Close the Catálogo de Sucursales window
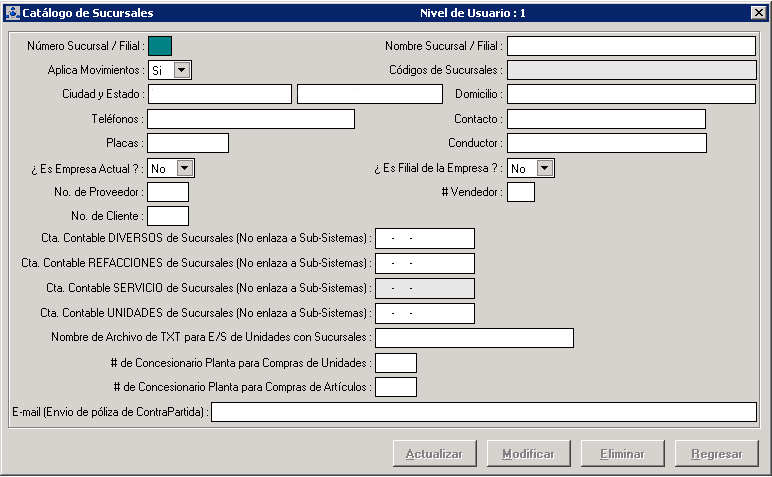Viewport: 772px width, 477px height. tap(758, 13)
